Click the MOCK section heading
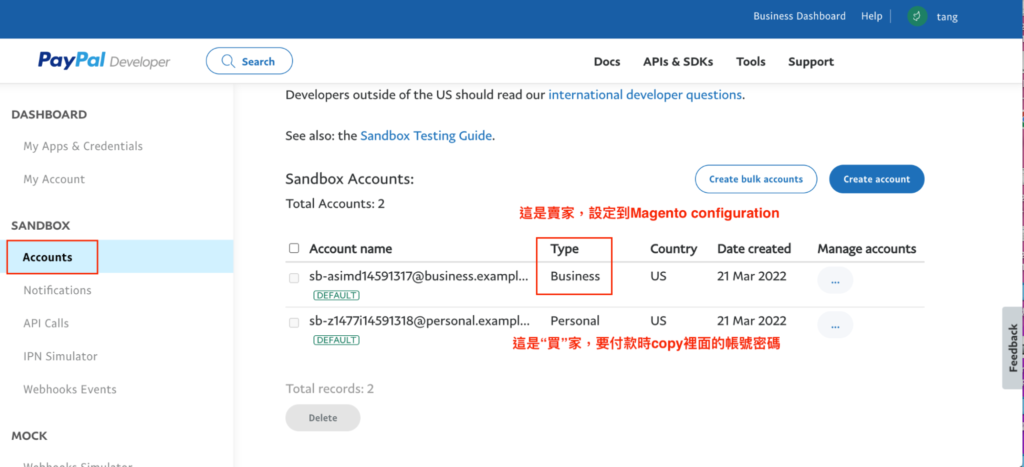1024x467 pixels. (29, 436)
